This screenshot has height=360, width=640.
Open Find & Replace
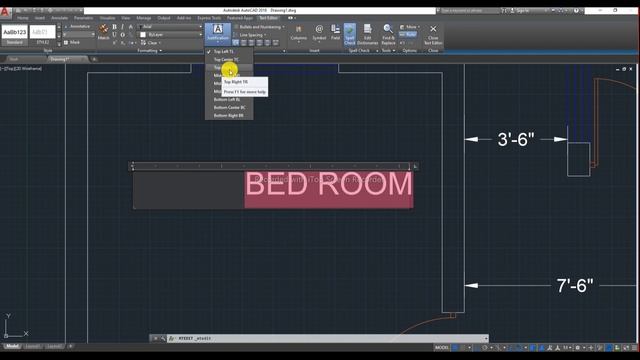click(x=388, y=34)
